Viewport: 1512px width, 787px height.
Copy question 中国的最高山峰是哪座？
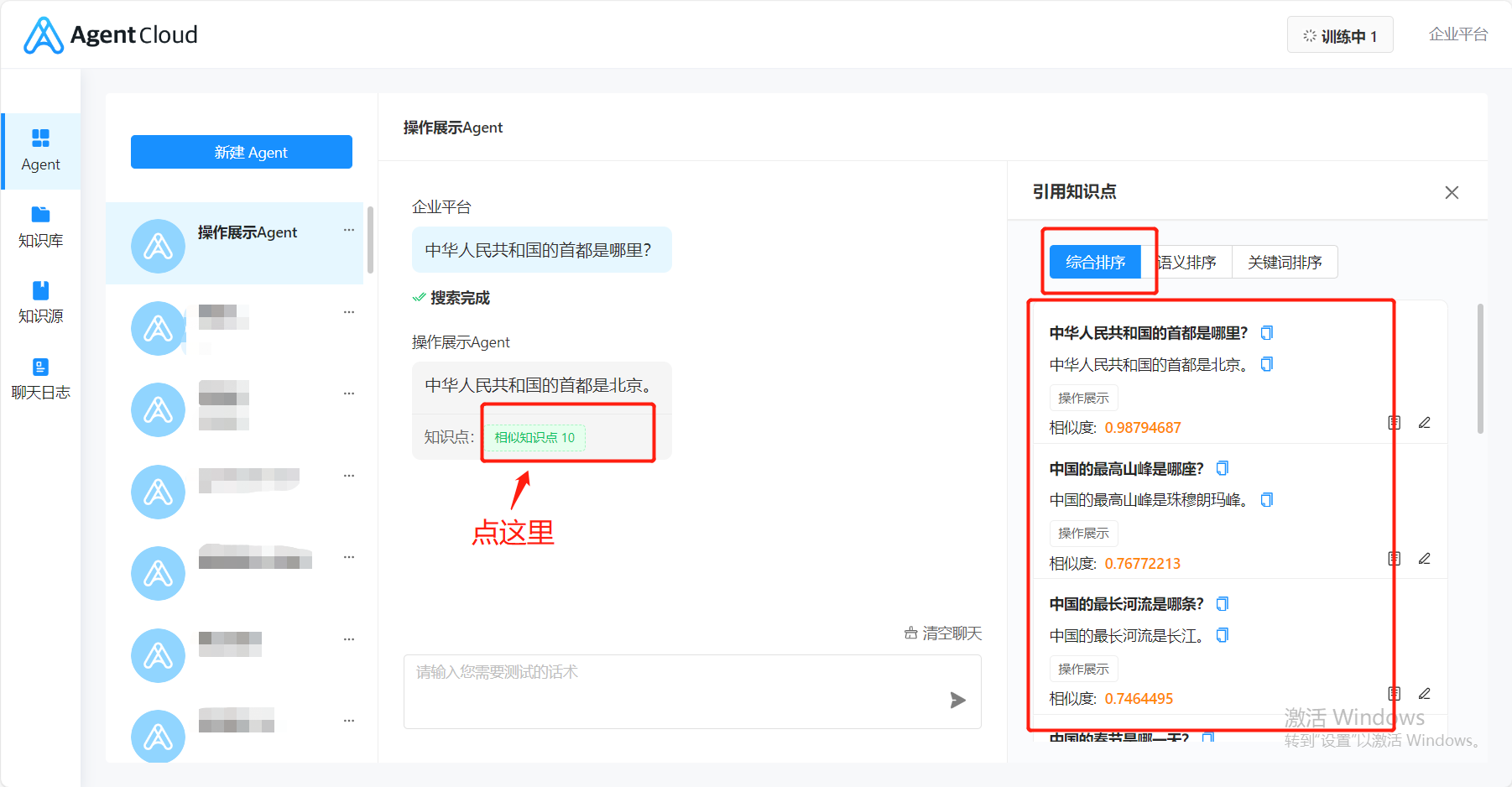[1223, 468]
